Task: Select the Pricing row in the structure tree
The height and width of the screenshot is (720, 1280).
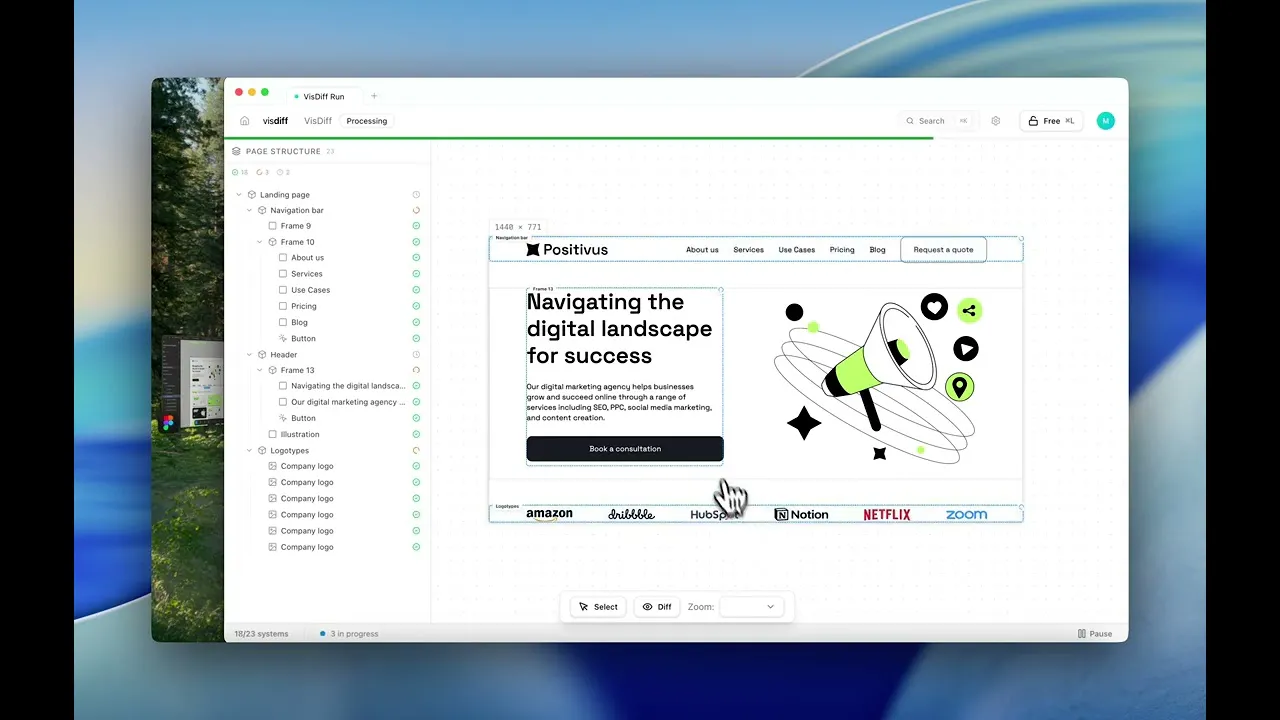Action: click(327, 306)
